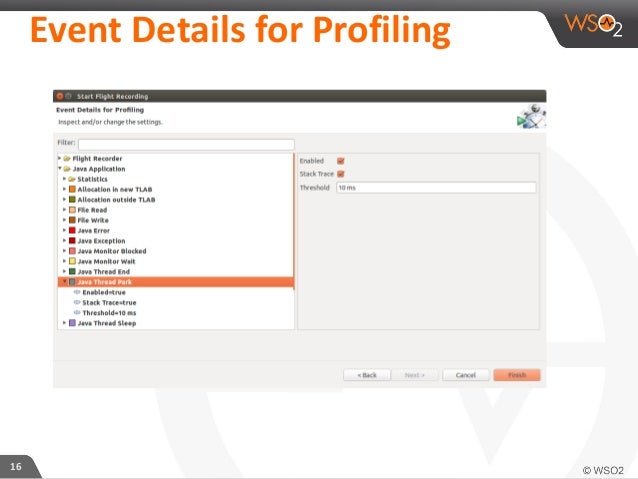Click the Java Thread Park icon
Image resolution: width=638 pixels, height=479 pixels.
pyautogui.click(x=72, y=282)
